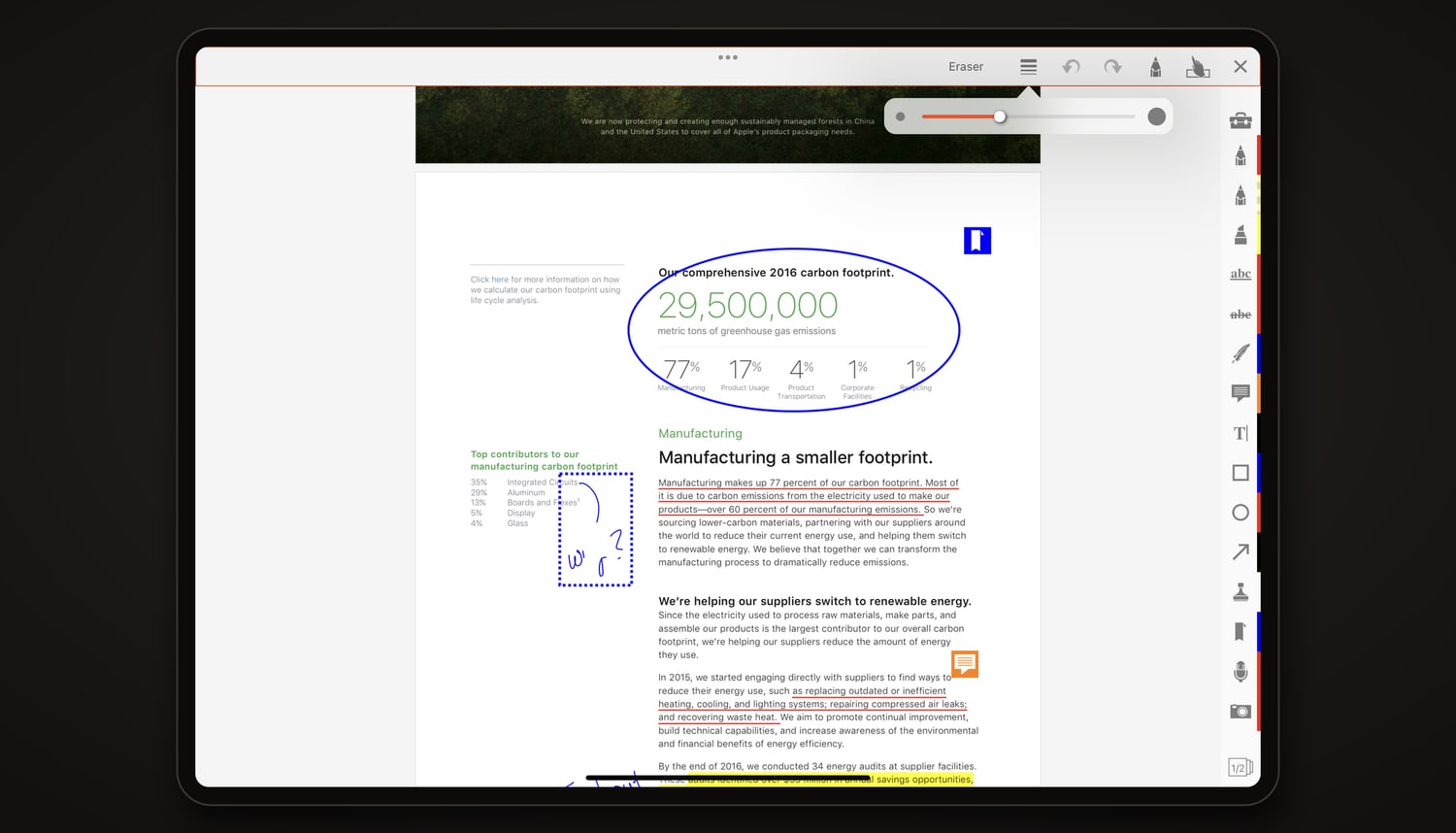Select the rectangle shape tool

click(1241, 473)
